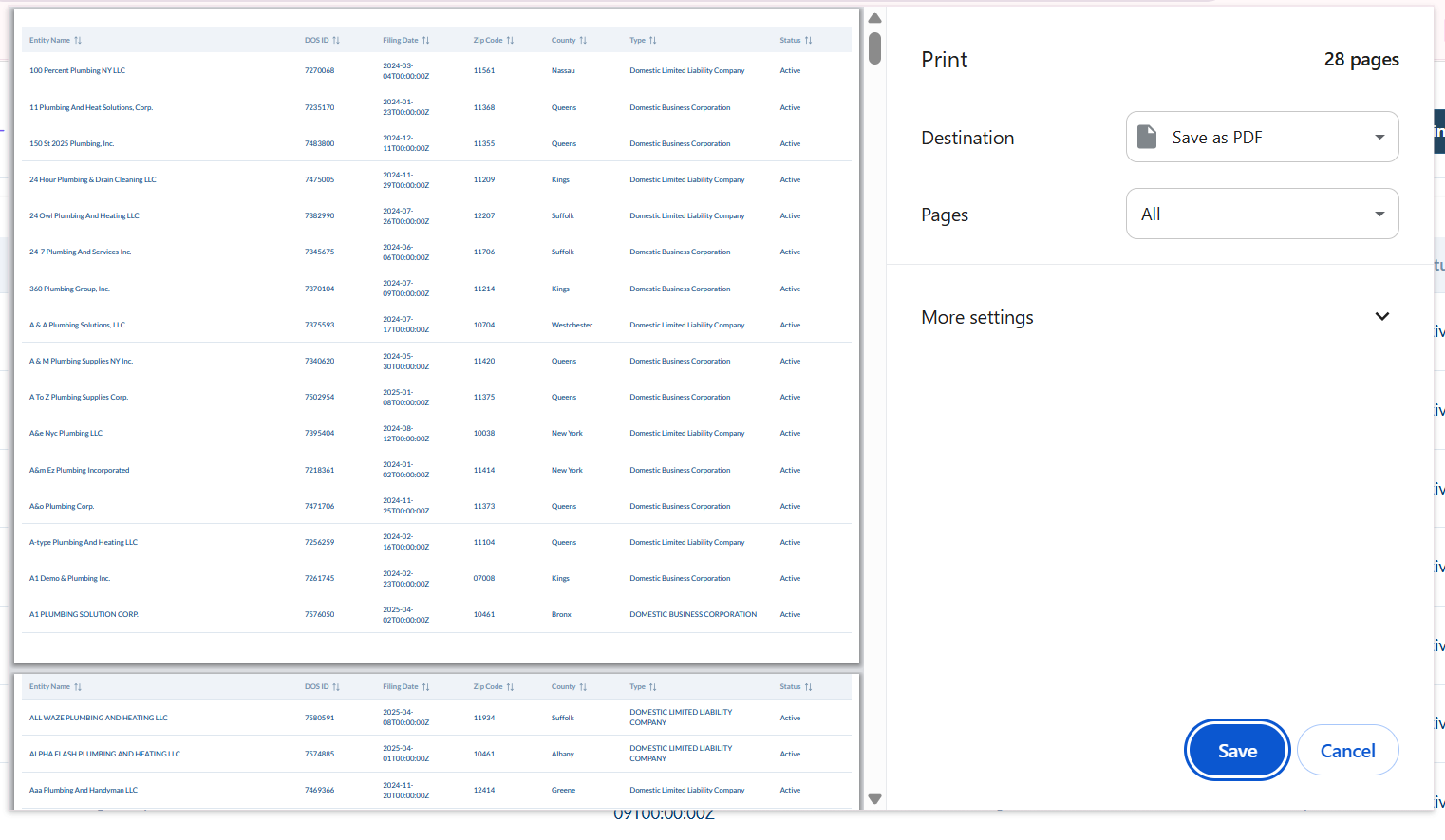
Task: Select A To Z Plumbing Supplies Corp.
Action: (79, 397)
